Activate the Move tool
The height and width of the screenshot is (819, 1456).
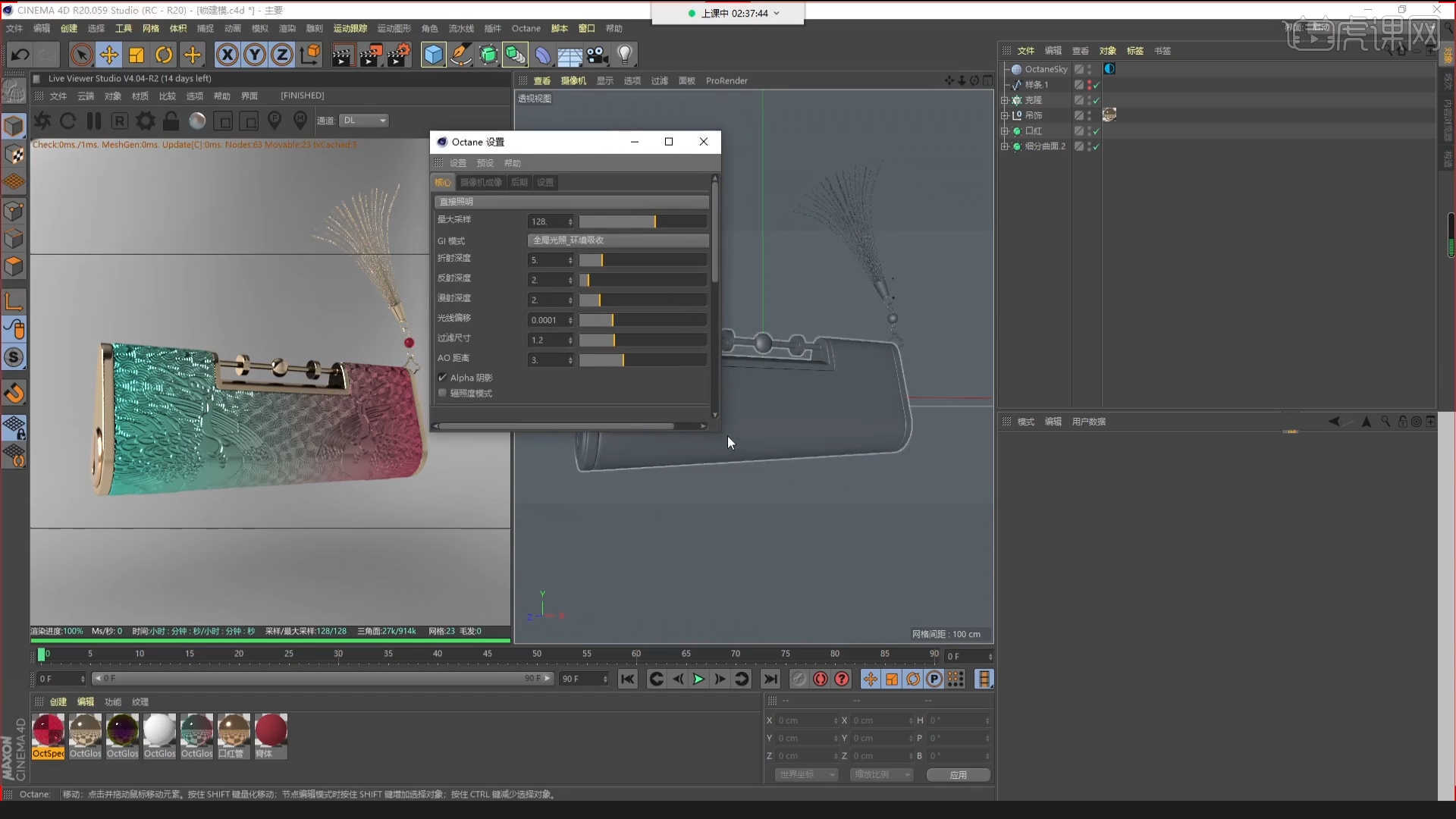[109, 55]
